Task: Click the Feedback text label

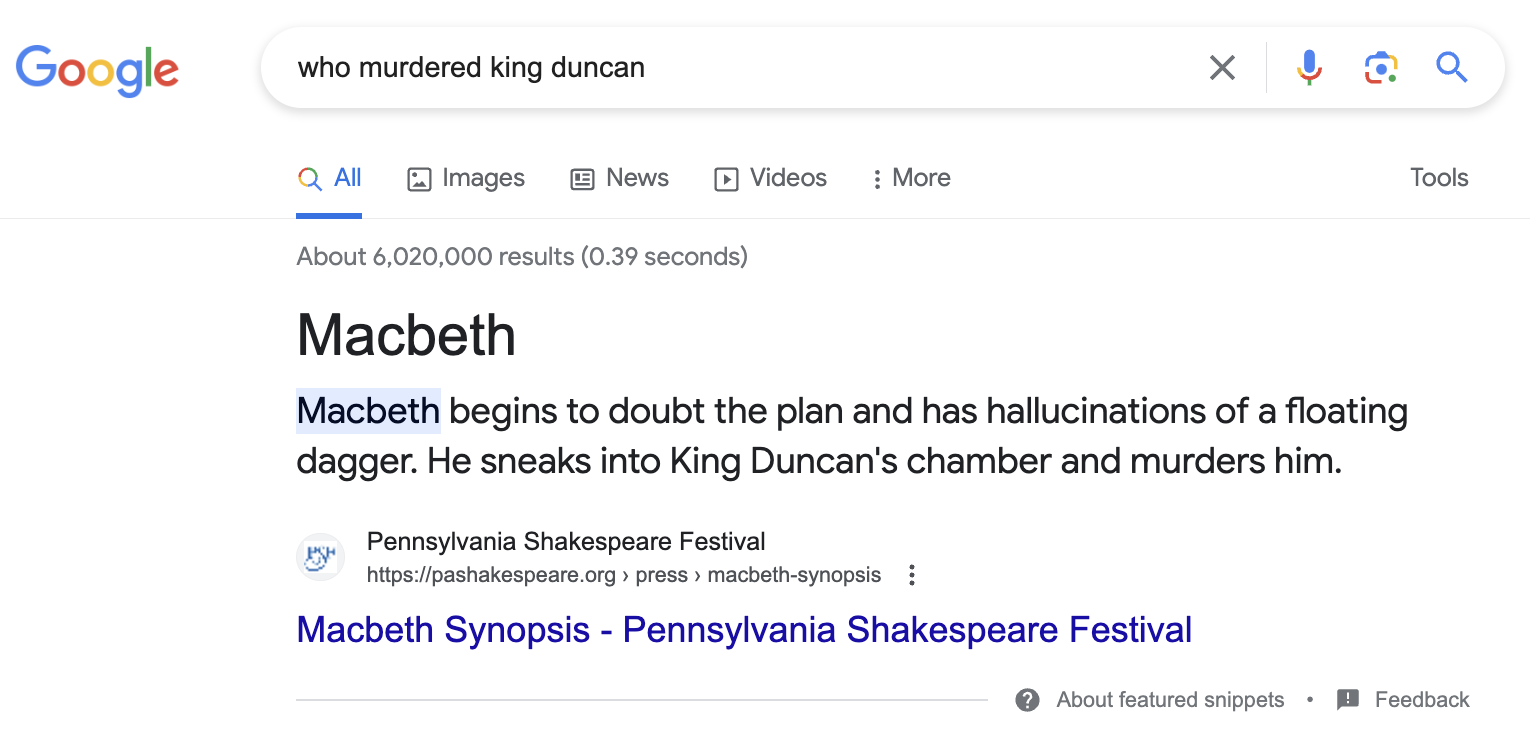Action: [x=1424, y=700]
